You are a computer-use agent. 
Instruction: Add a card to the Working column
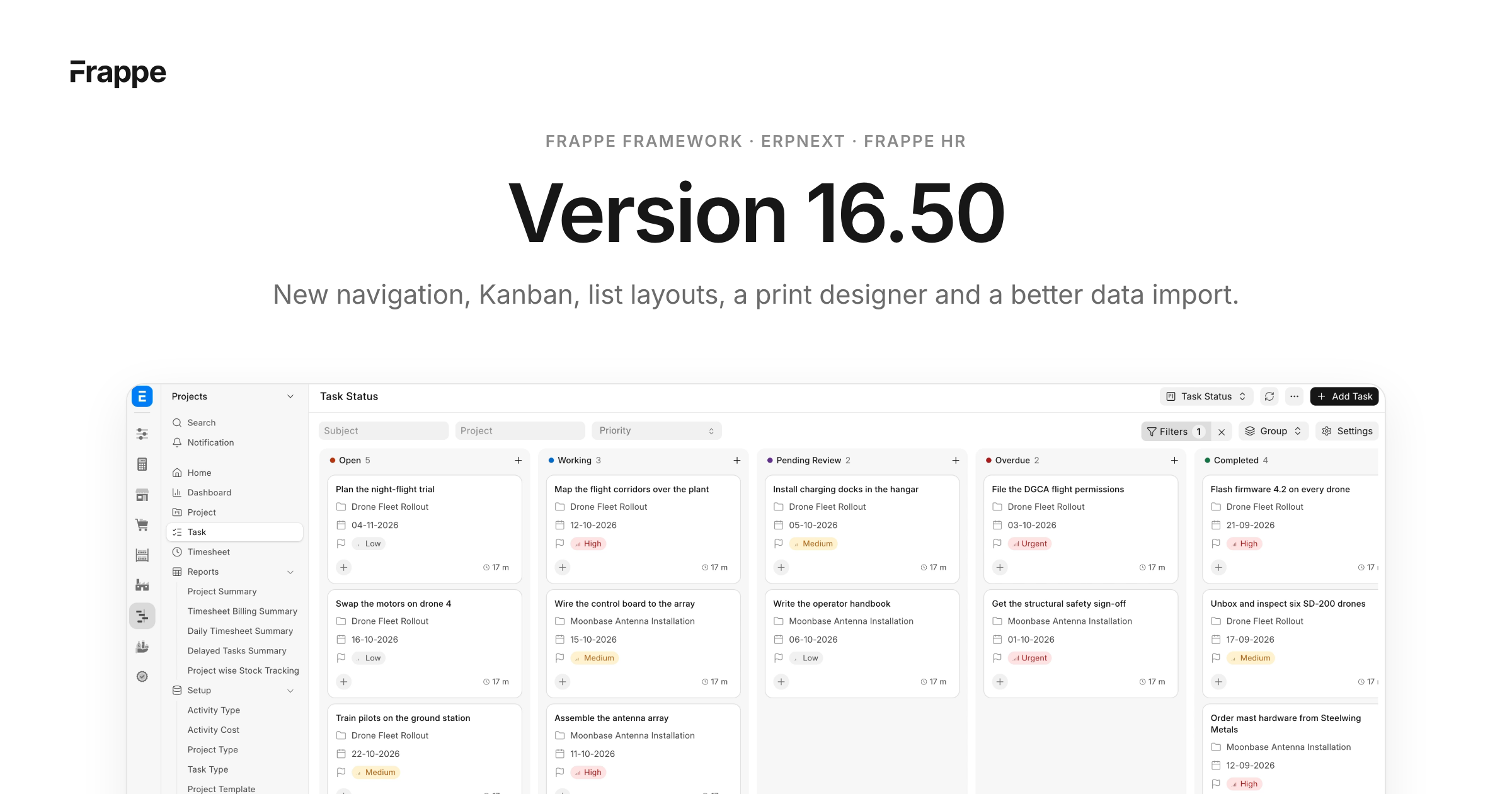pyautogui.click(x=736, y=461)
